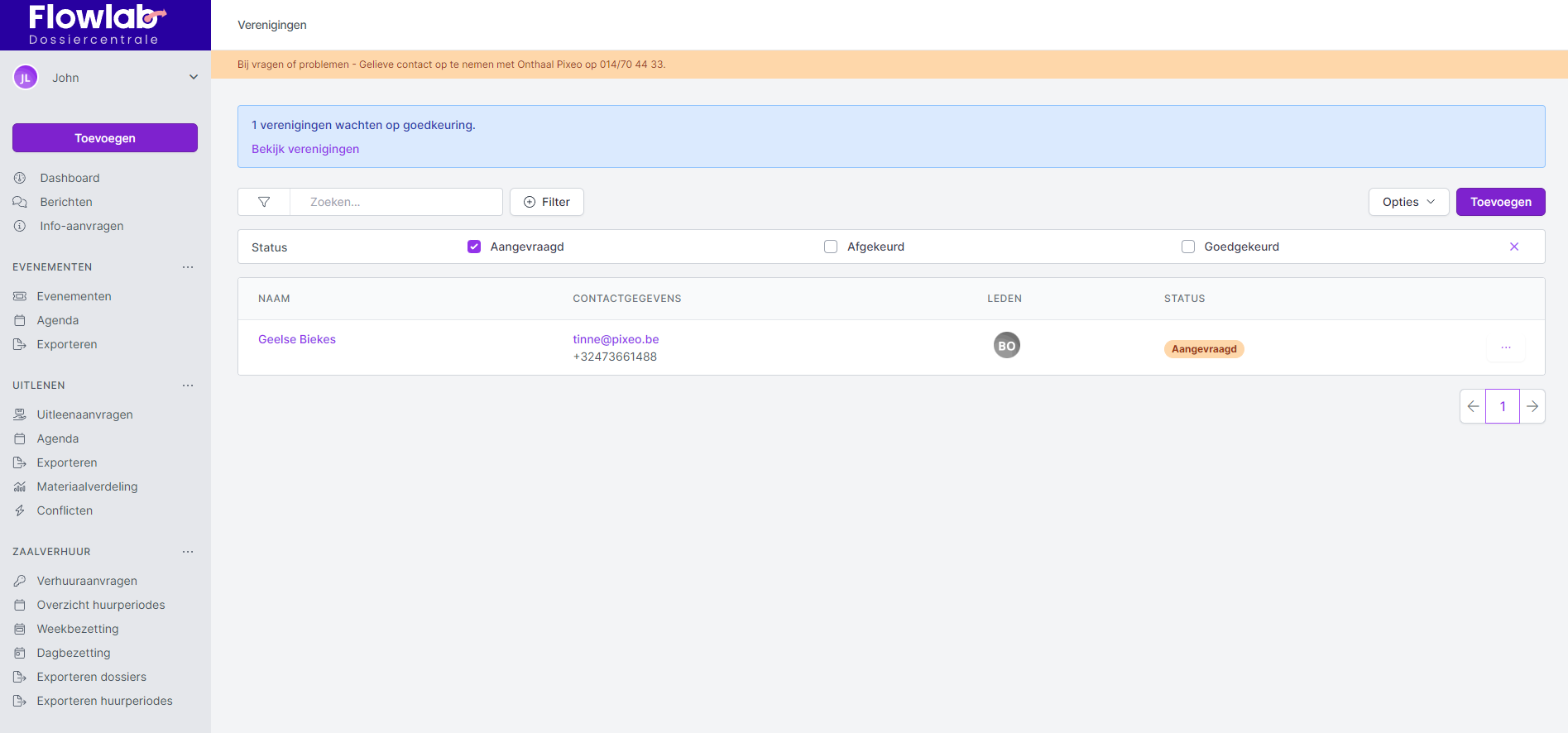Check the Afgekeurd status checkbox
Viewport: 1568px width, 733px height.
pyautogui.click(x=831, y=247)
